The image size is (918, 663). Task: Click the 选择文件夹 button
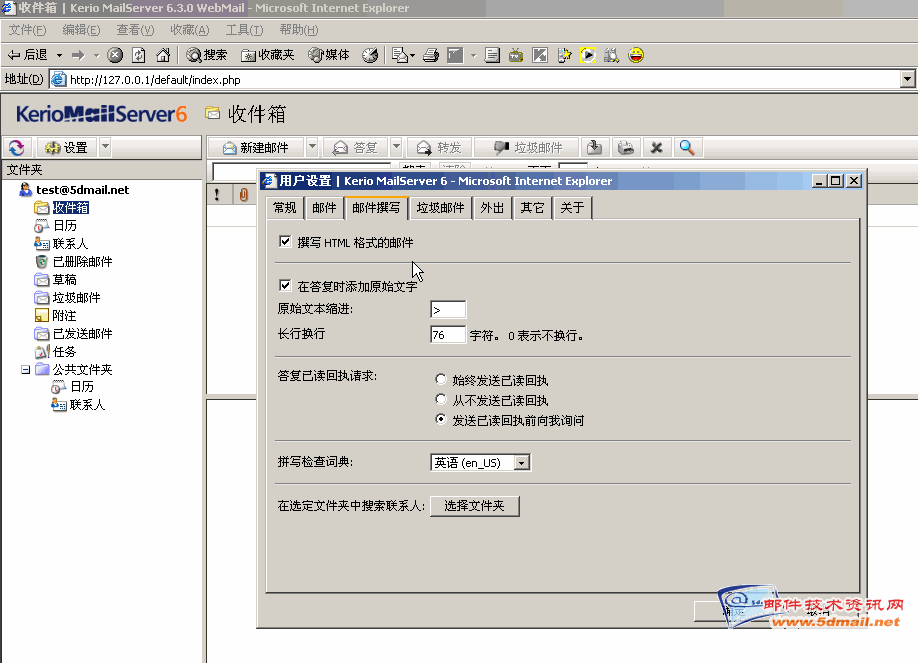click(x=475, y=506)
